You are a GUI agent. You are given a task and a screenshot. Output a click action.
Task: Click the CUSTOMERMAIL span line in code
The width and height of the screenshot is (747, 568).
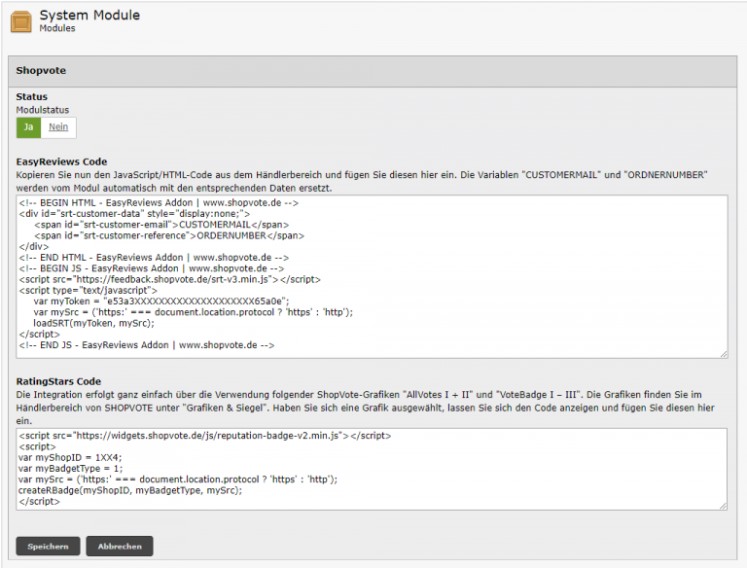(162, 224)
